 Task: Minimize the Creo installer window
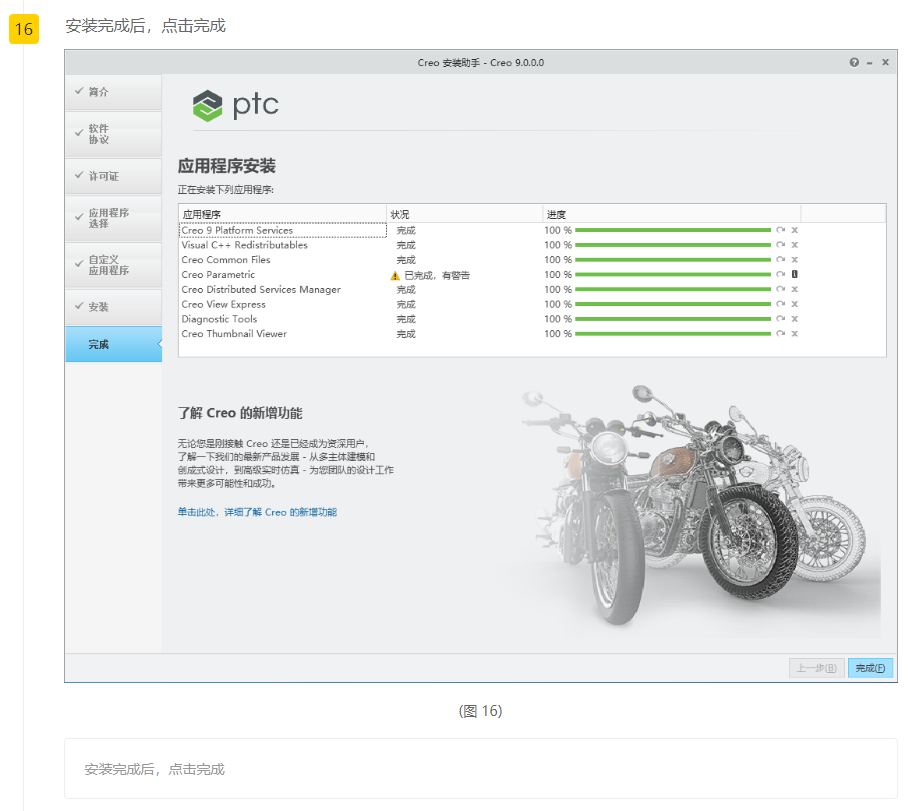pyautogui.click(x=870, y=63)
